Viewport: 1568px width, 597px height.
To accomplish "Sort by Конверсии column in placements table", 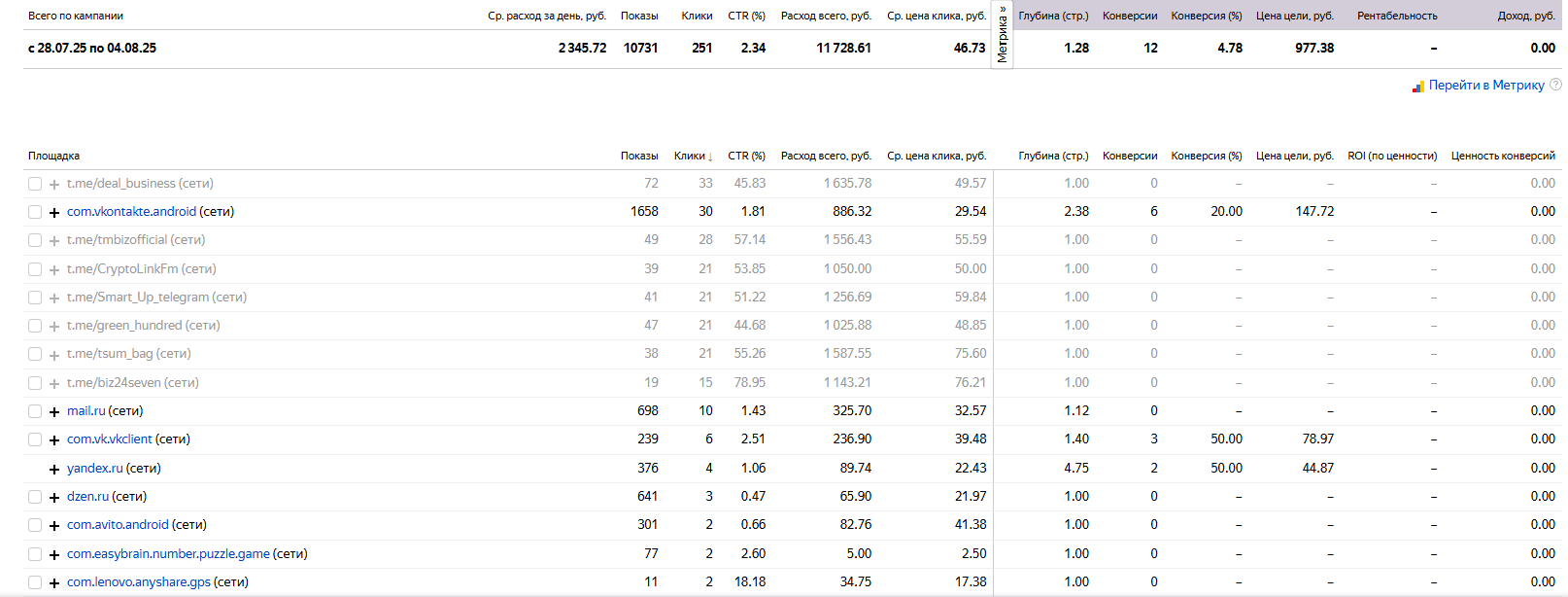I will click(x=1130, y=156).
